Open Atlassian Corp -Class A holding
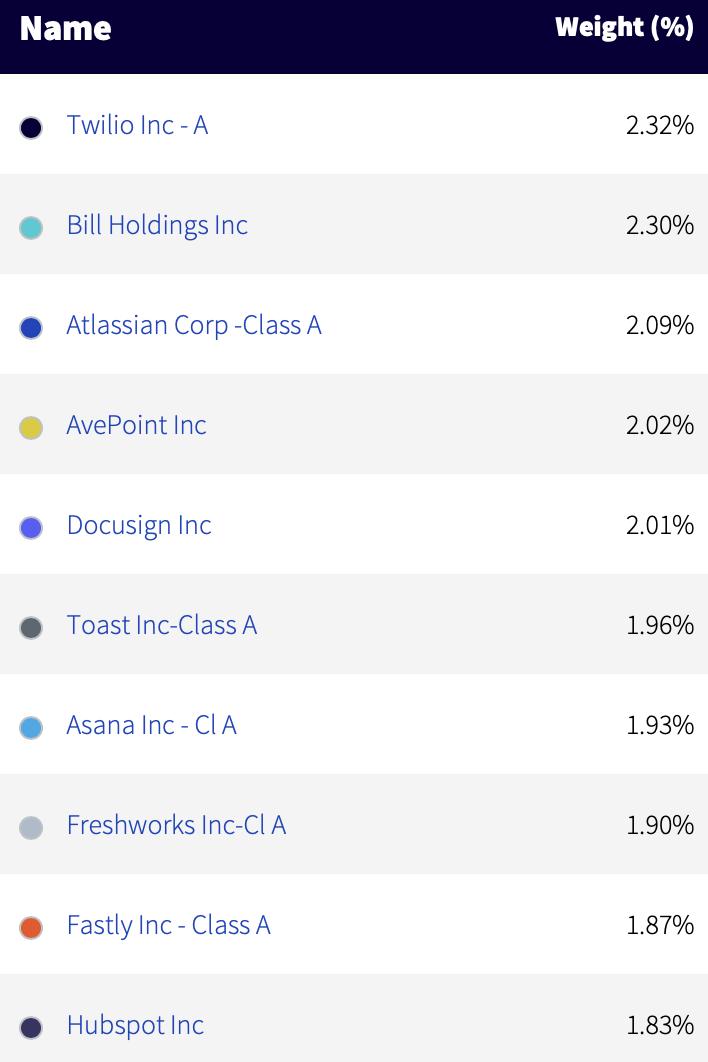The height and width of the screenshot is (1062, 708). click(194, 326)
